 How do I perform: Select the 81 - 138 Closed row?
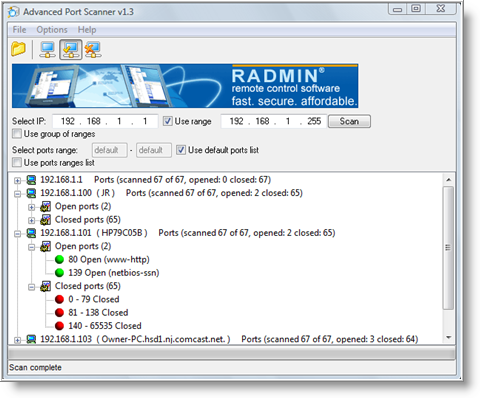pyautogui.click(x=98, y=313)
